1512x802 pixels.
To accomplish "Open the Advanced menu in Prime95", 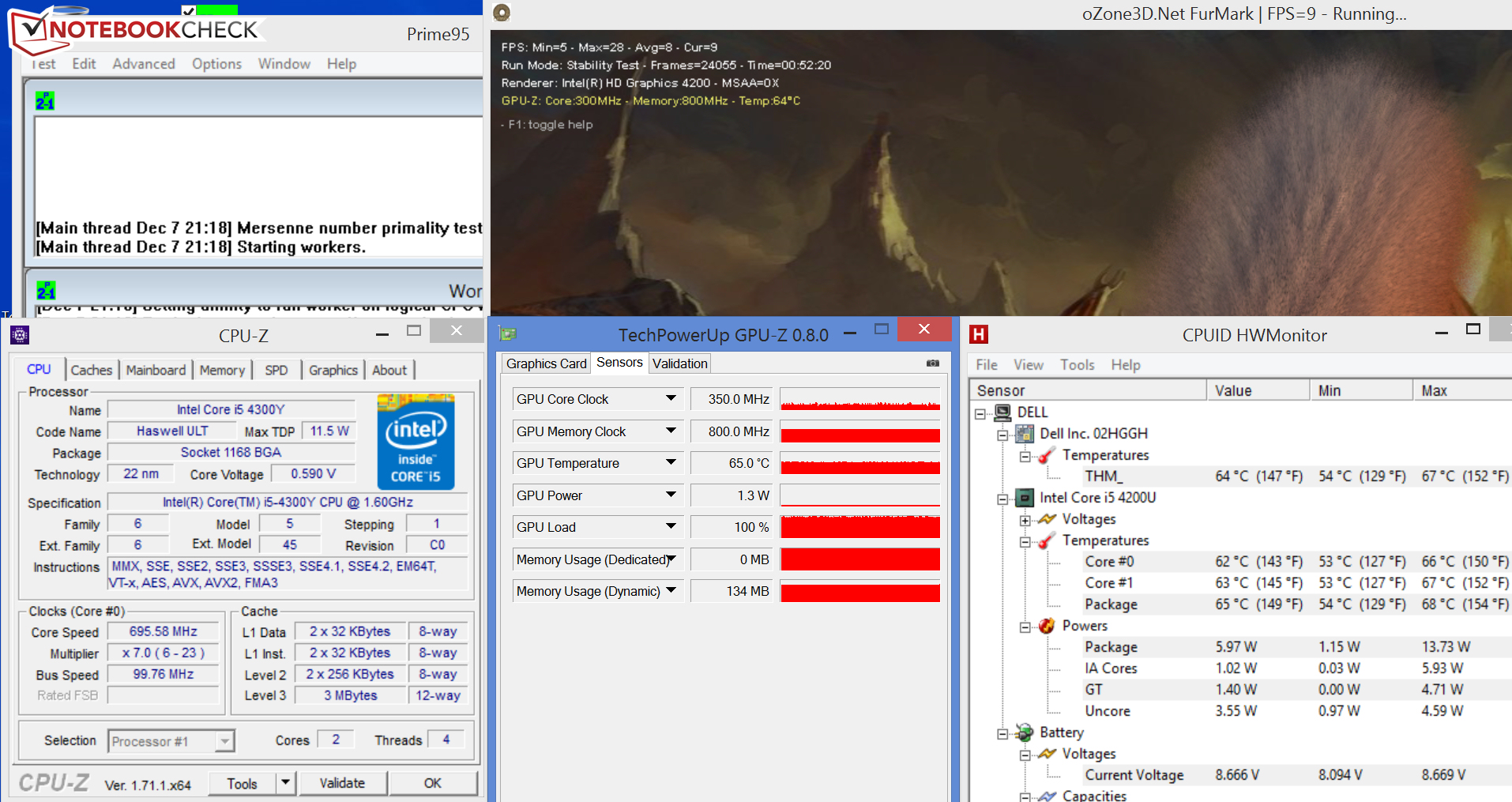I will click(144, 64).
